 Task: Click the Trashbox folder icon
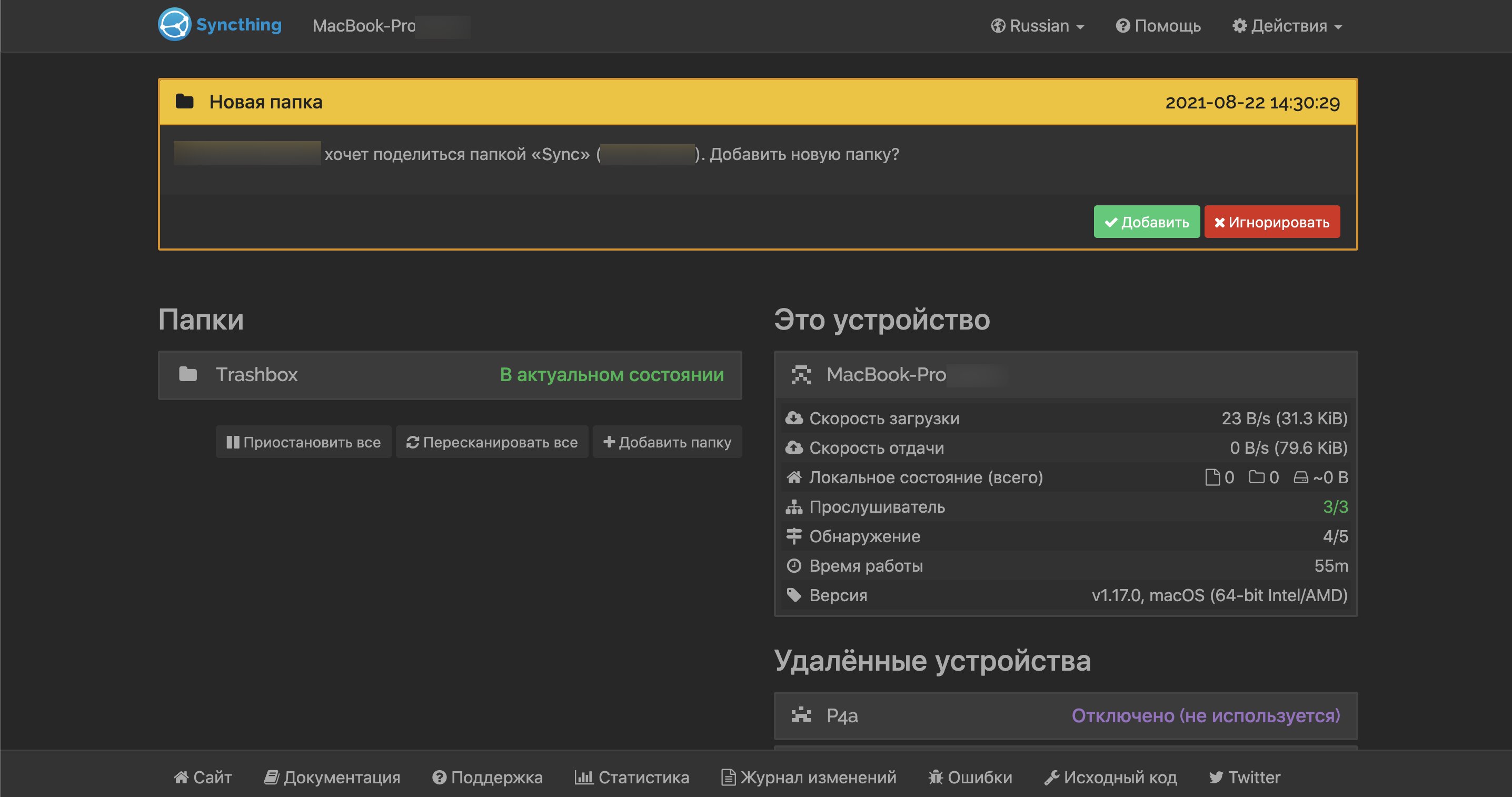coord(188,374)
